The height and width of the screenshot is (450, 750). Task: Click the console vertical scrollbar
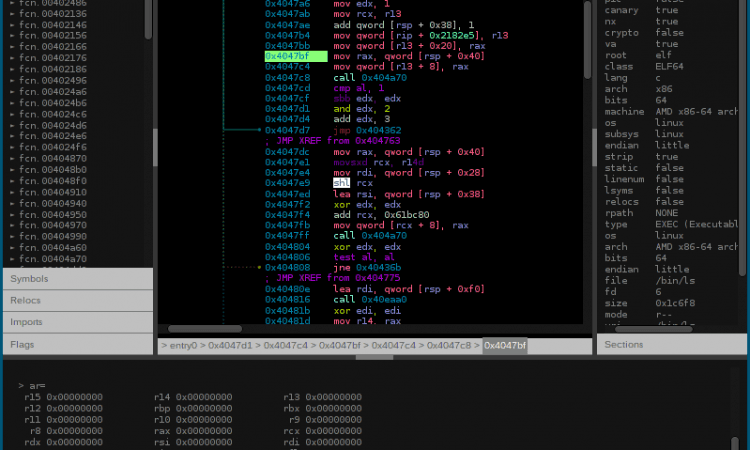[735, 443]
